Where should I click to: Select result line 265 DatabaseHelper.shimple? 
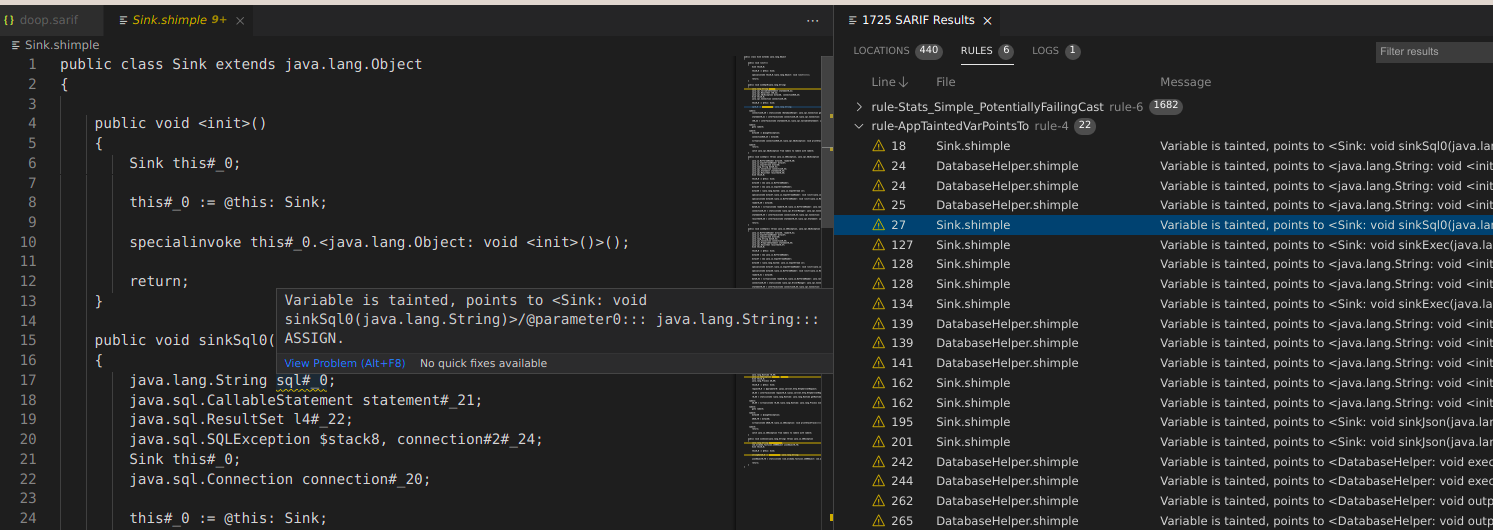pos(1163,521)
